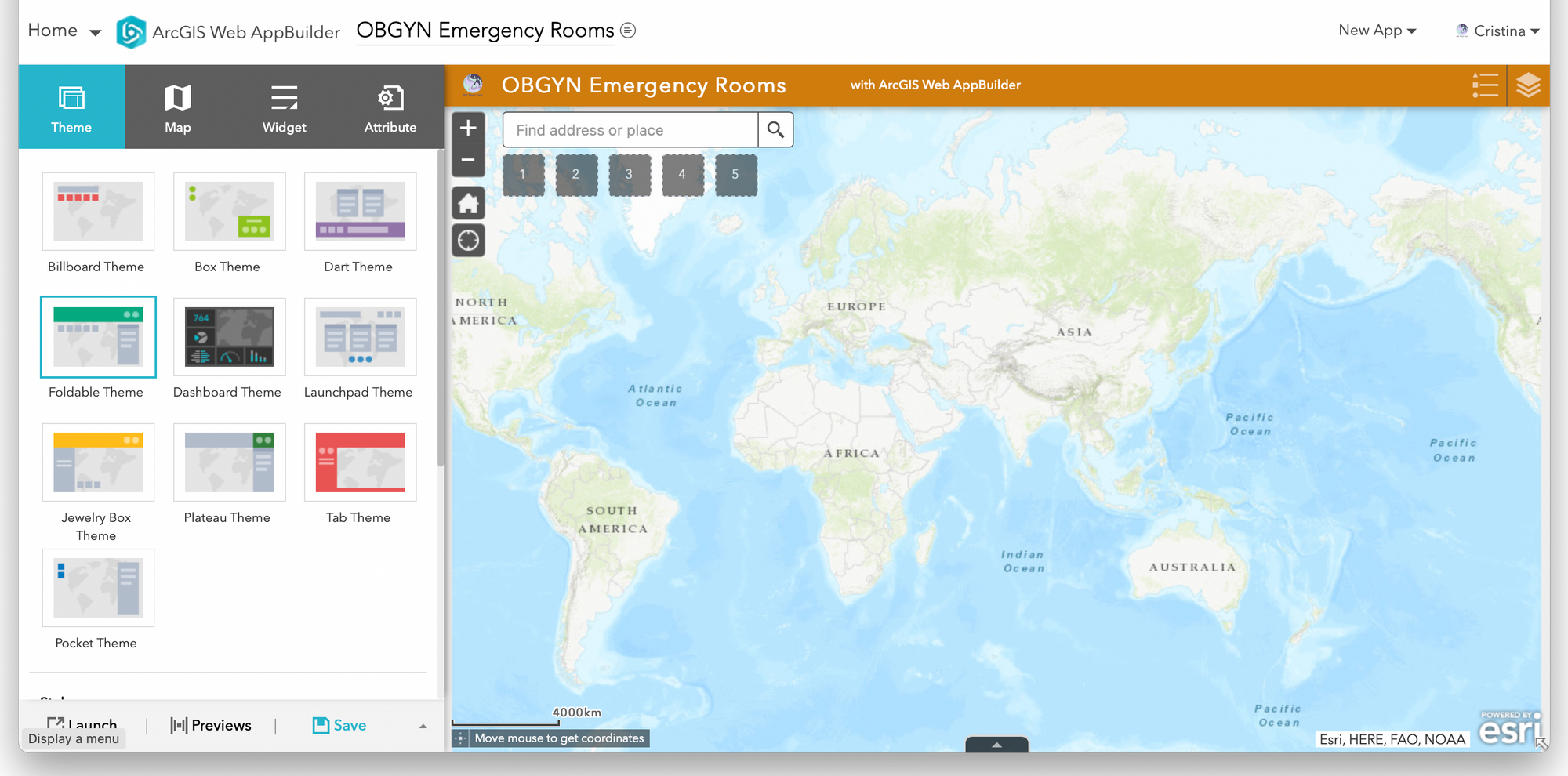Open the overview map corner arrow

[1541, 743]
